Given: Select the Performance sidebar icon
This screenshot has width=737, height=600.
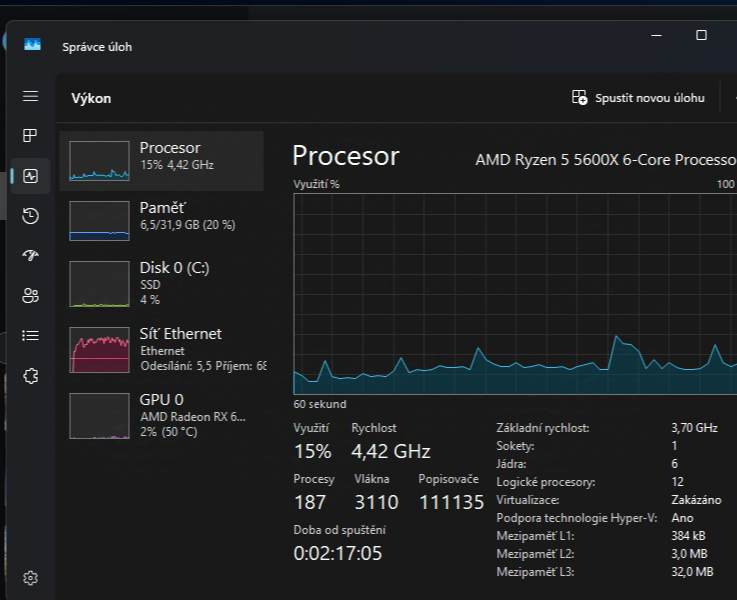Looking at the screenshot, I should click(x=30, y=176).
